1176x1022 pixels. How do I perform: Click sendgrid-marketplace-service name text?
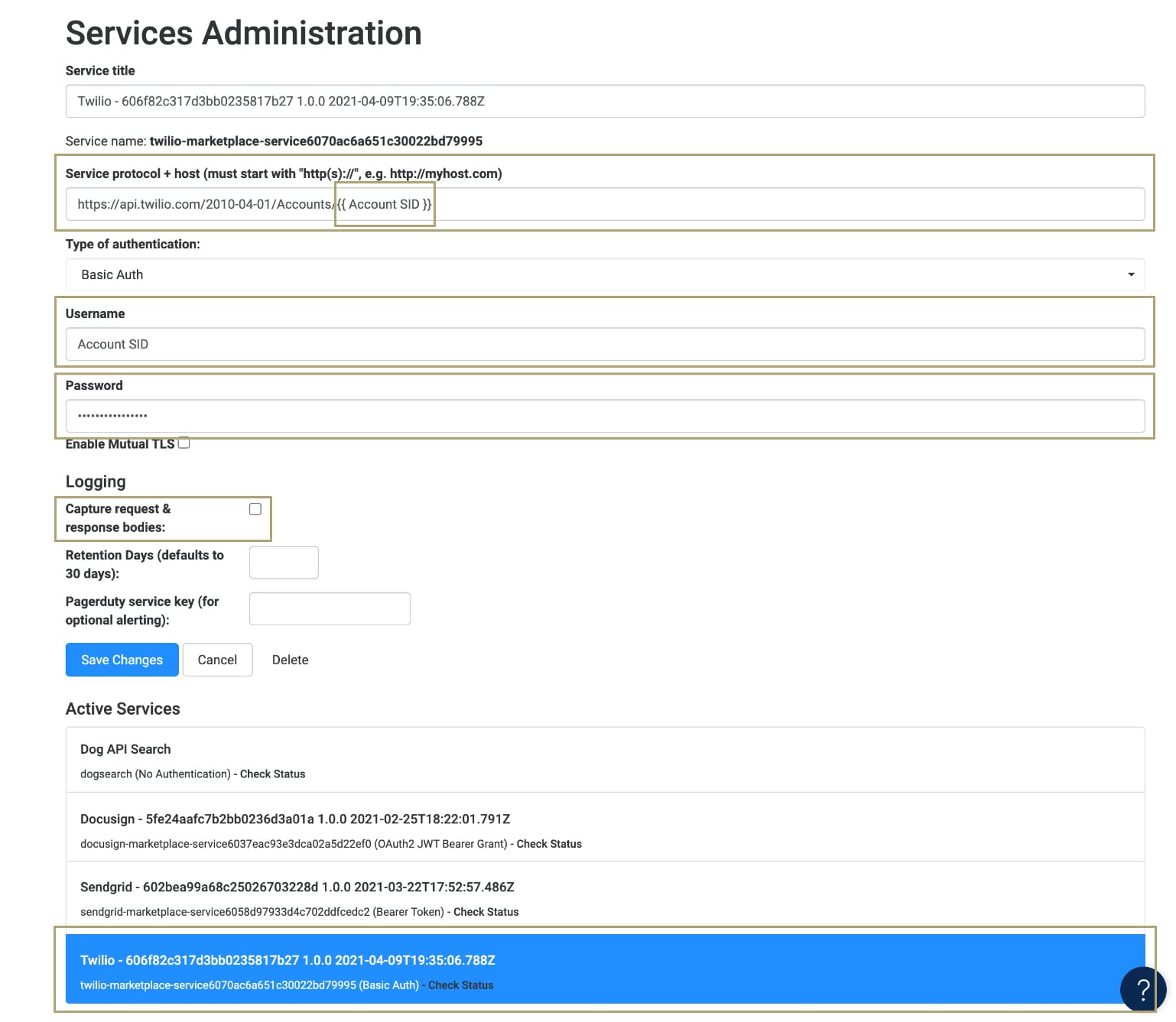click(225, 912)
